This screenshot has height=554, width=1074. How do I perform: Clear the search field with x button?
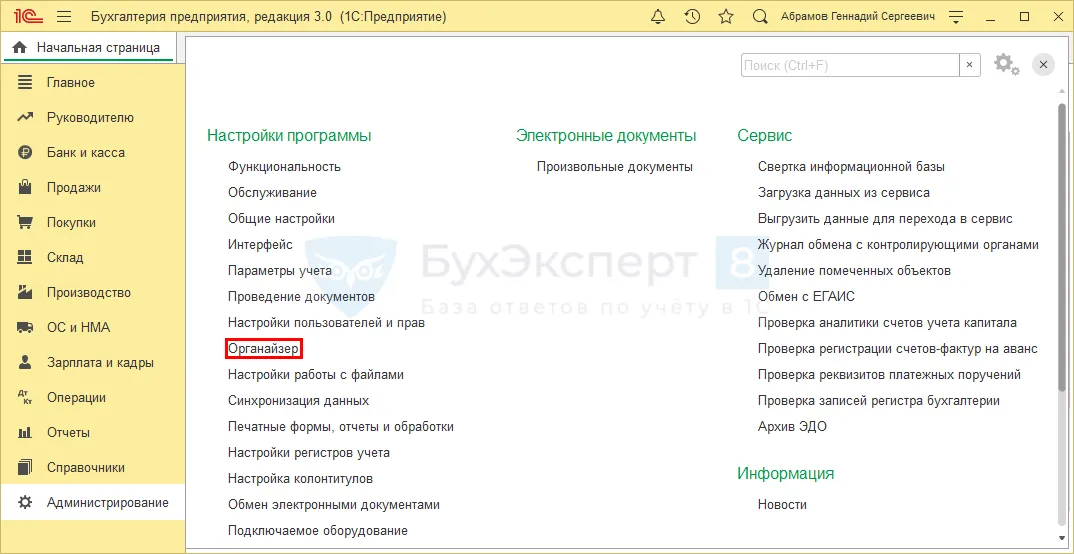point(969,65)
